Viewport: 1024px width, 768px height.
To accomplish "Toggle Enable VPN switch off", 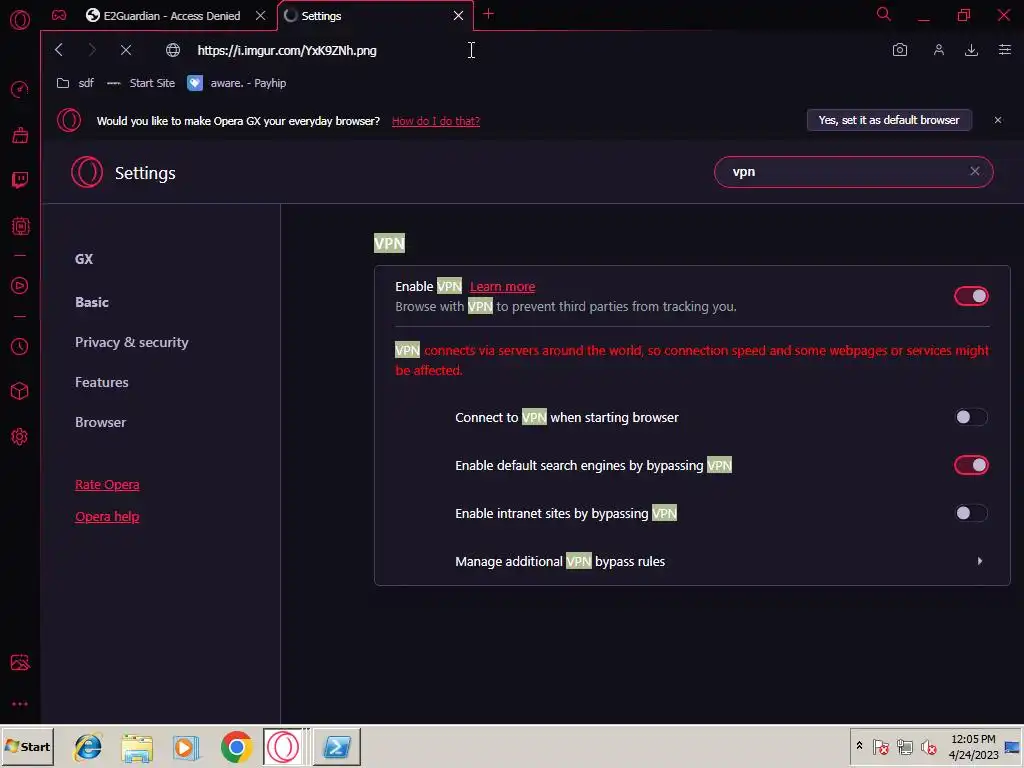I will (971, 296).
